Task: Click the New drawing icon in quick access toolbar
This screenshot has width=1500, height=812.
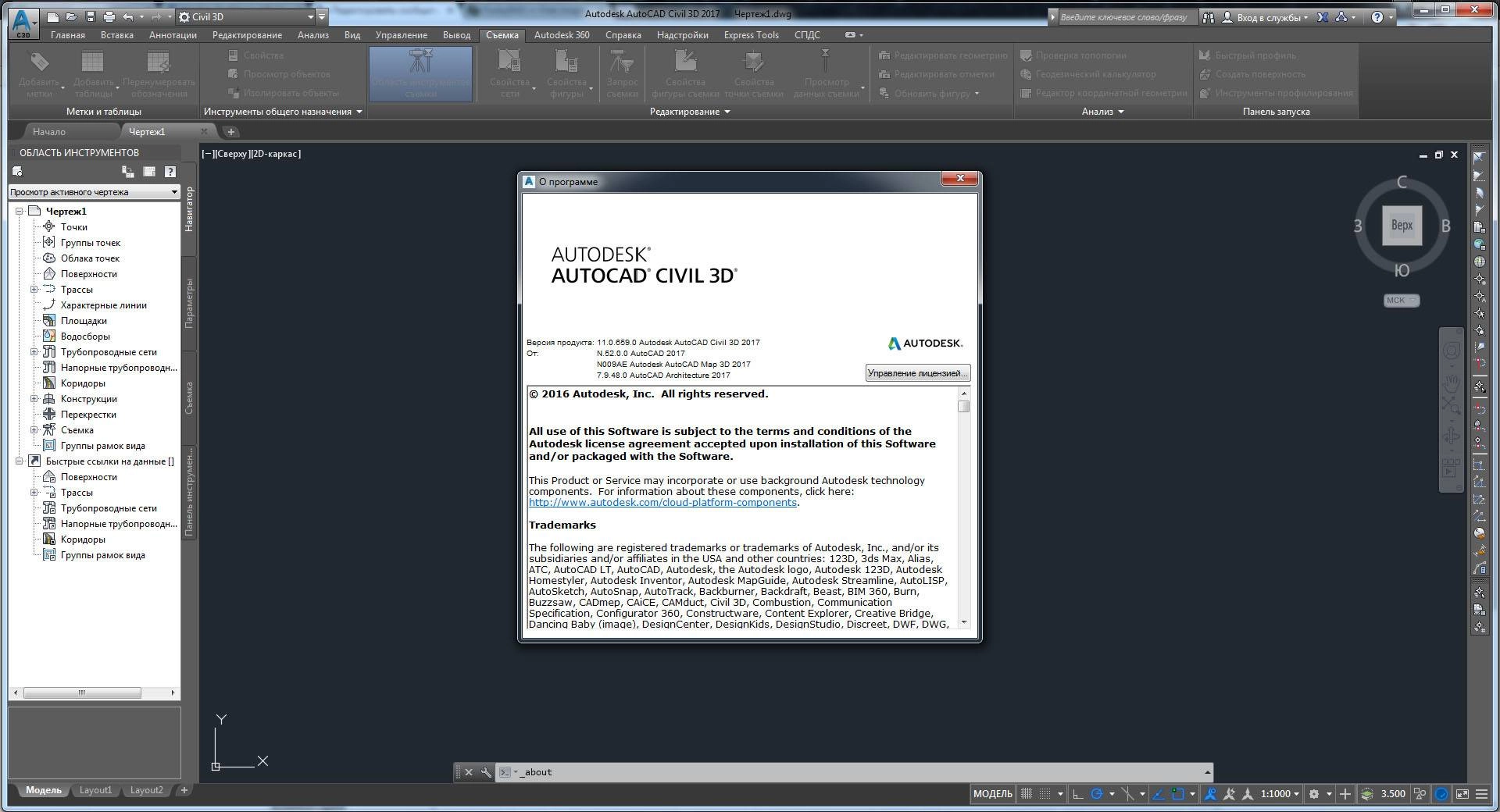Action: tap(53, 16)
